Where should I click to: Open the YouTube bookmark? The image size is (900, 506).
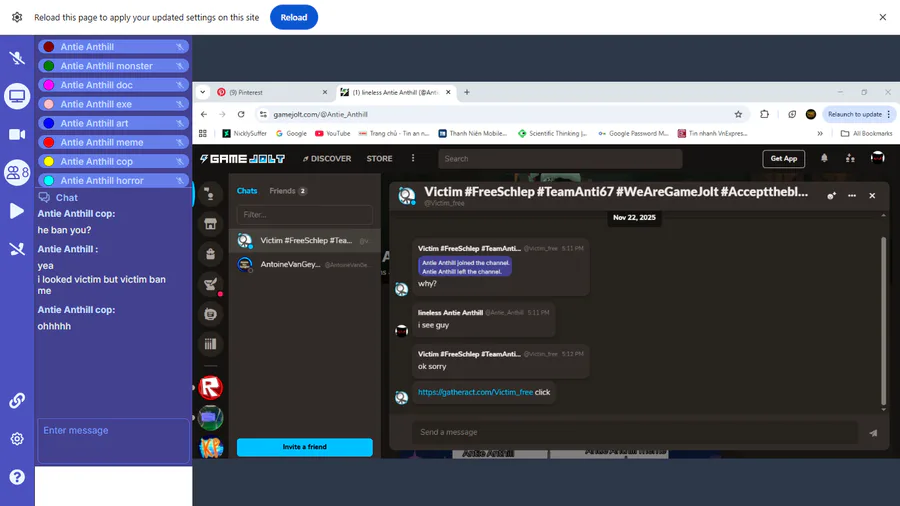332,133
